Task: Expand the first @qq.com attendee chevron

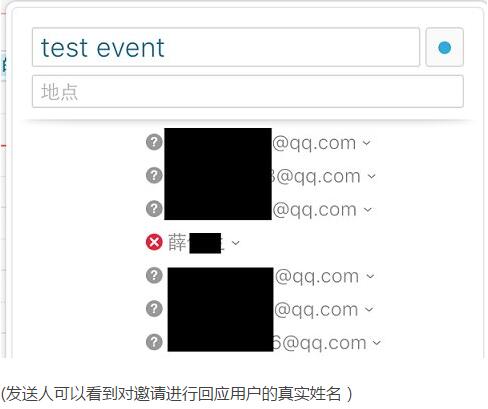Action: tap(366, 143)
